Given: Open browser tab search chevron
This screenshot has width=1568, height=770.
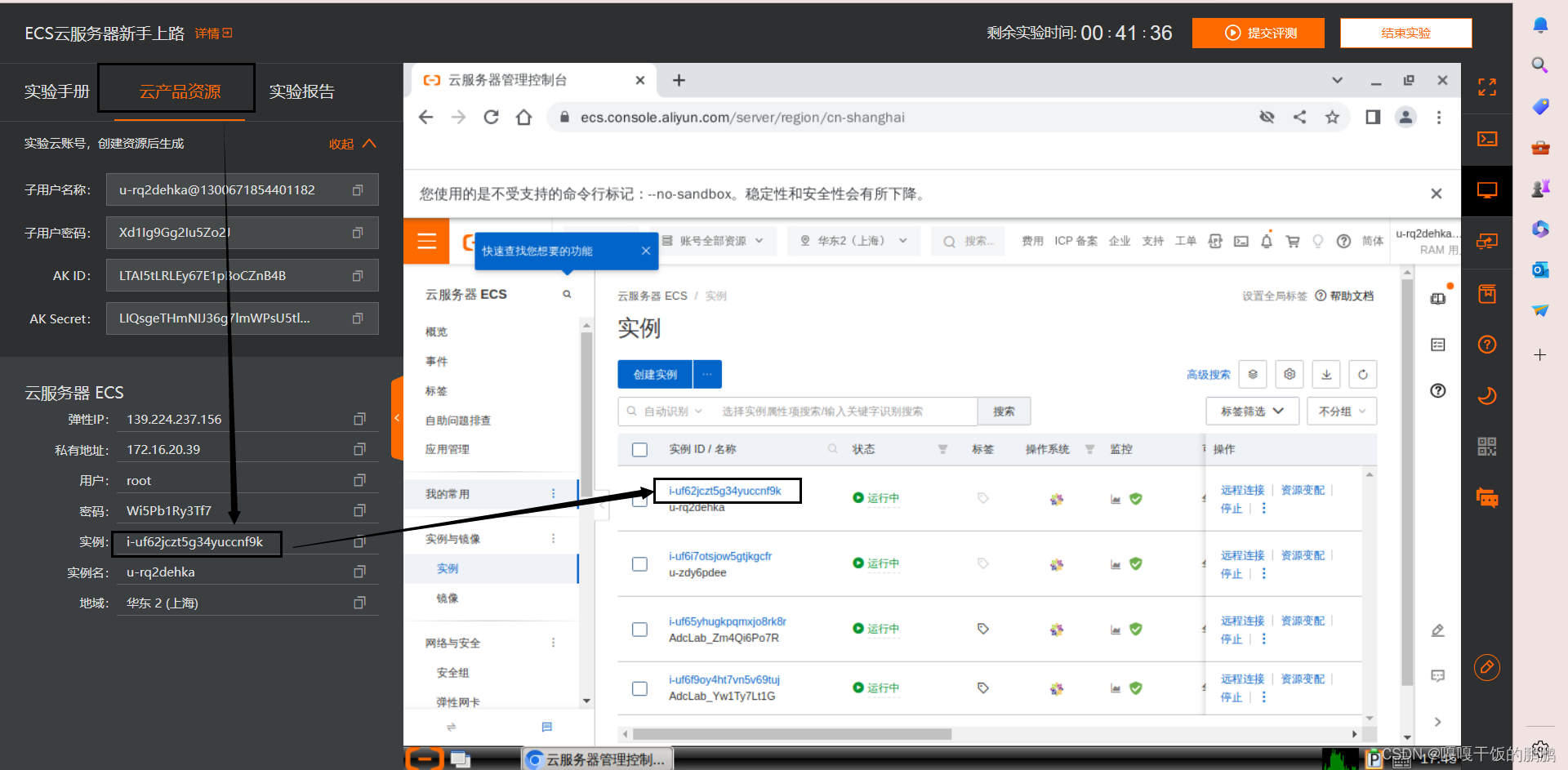Looking at the screenshot, I should click(1337, 80).
